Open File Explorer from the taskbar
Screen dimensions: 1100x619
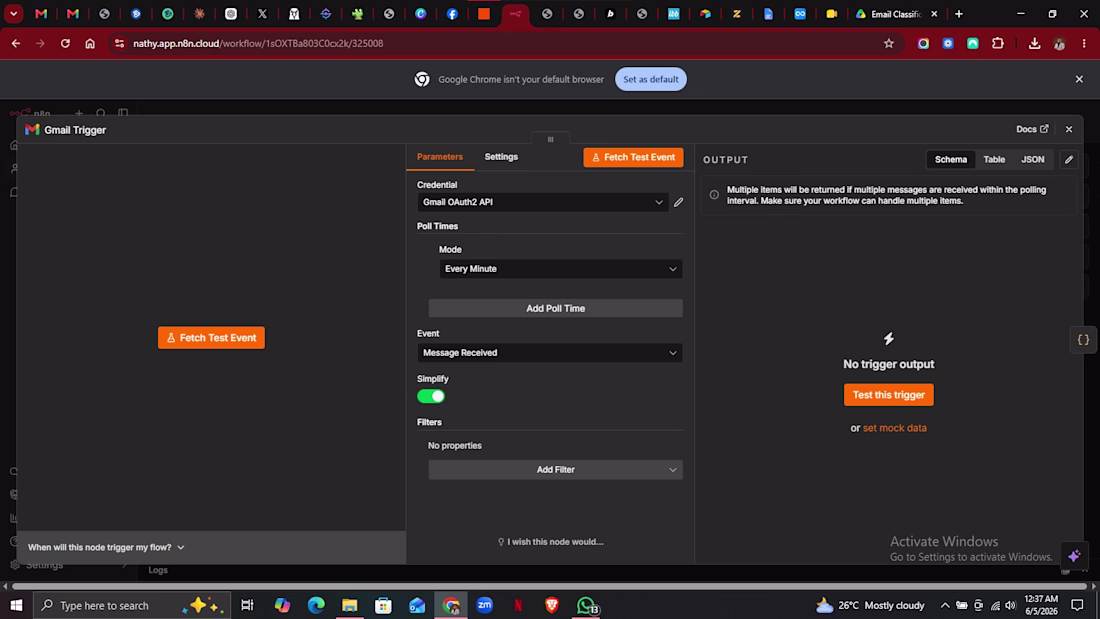(x=349, y=605)
